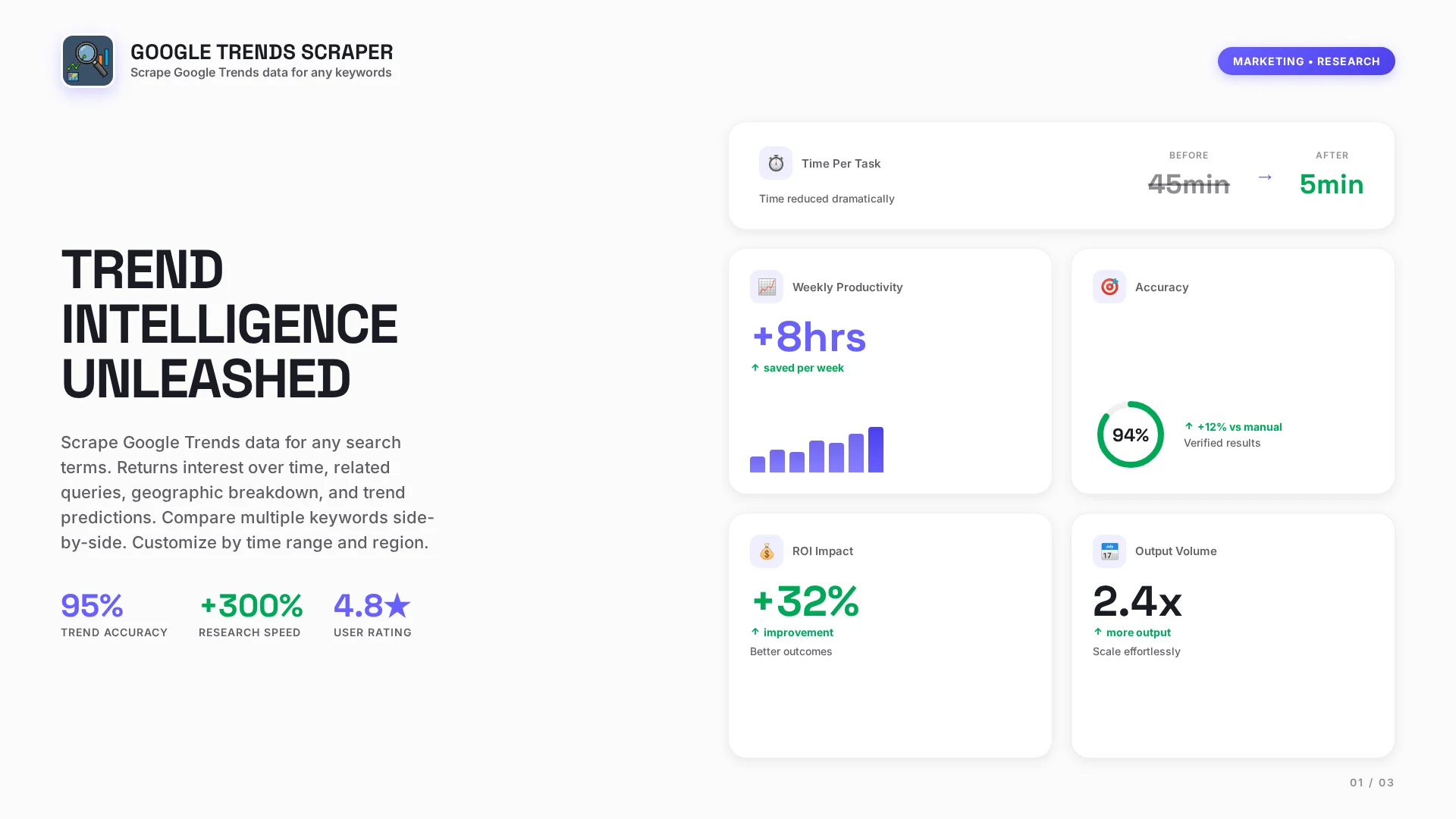The width and height of the screenshot is (1456, 819).
Task: Click the tallest bar in the productivity chart
Action: click(x=875, y=450)
